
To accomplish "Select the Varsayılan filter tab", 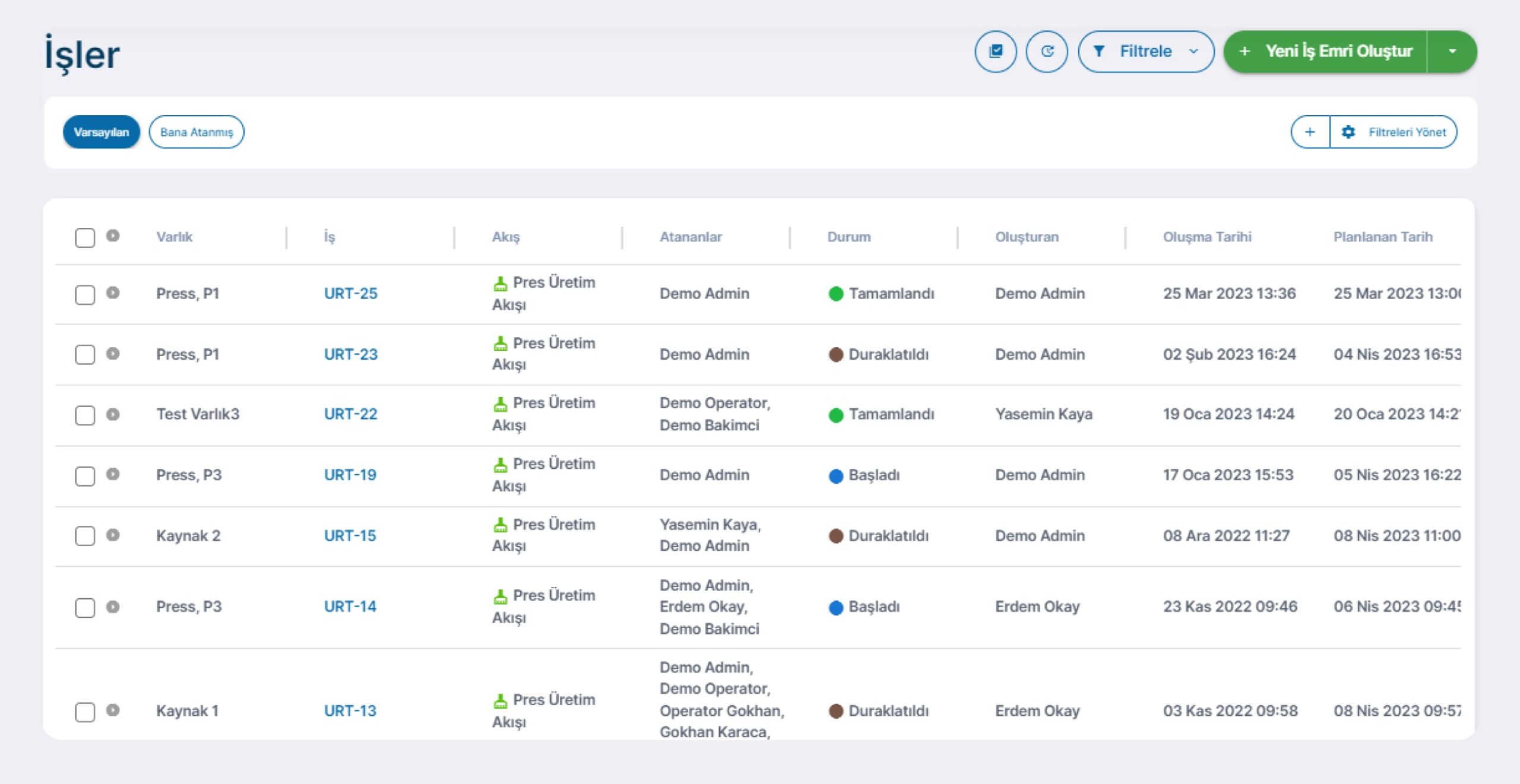I will click(102, 132).
